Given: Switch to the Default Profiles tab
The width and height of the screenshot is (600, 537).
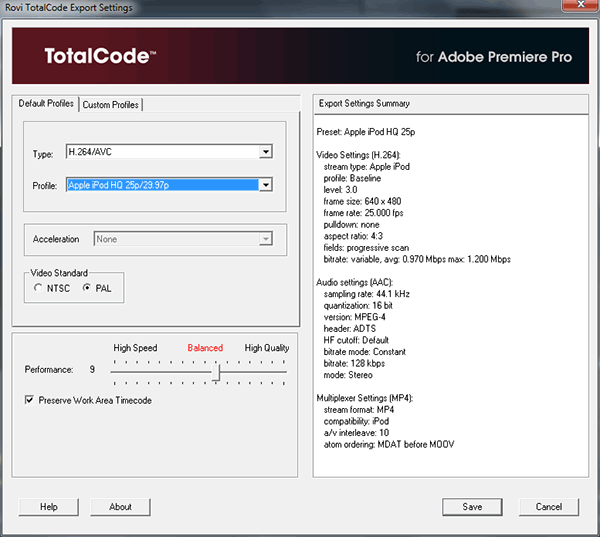Looking at the screenshot, I should pyautogui.click(x=46, y=104).
